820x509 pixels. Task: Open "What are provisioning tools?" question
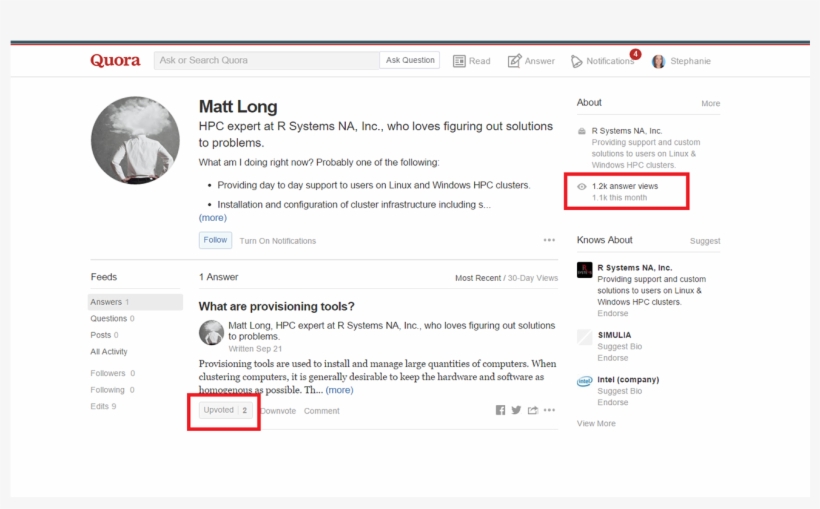tap(276, 306)
